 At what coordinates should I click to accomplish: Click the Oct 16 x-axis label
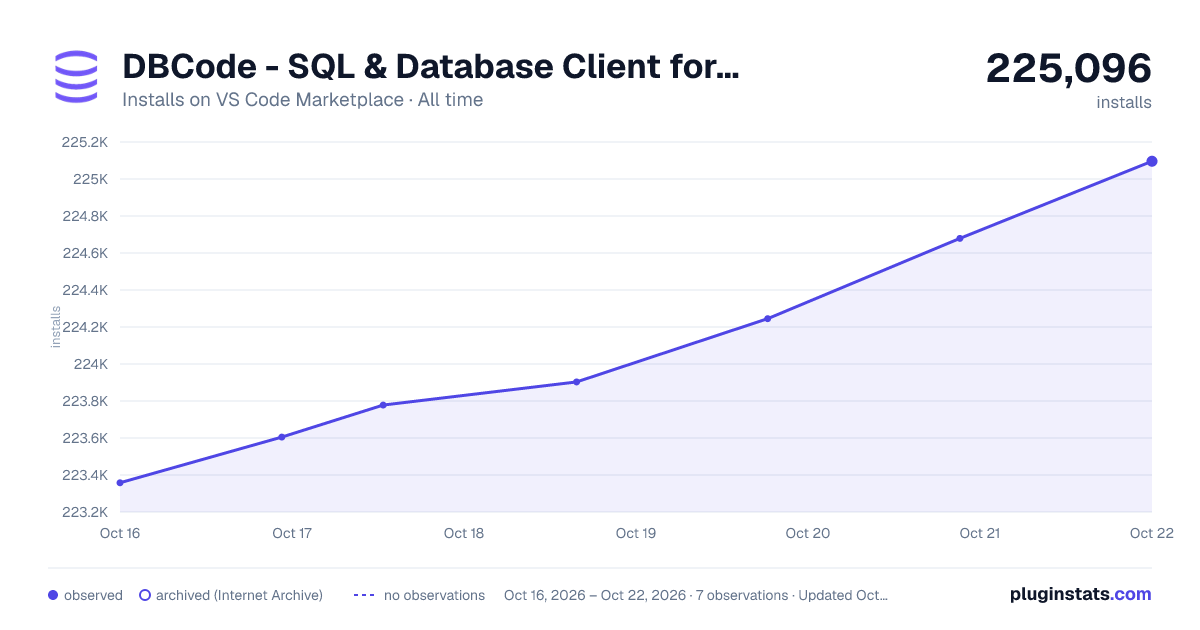(120, 533)
